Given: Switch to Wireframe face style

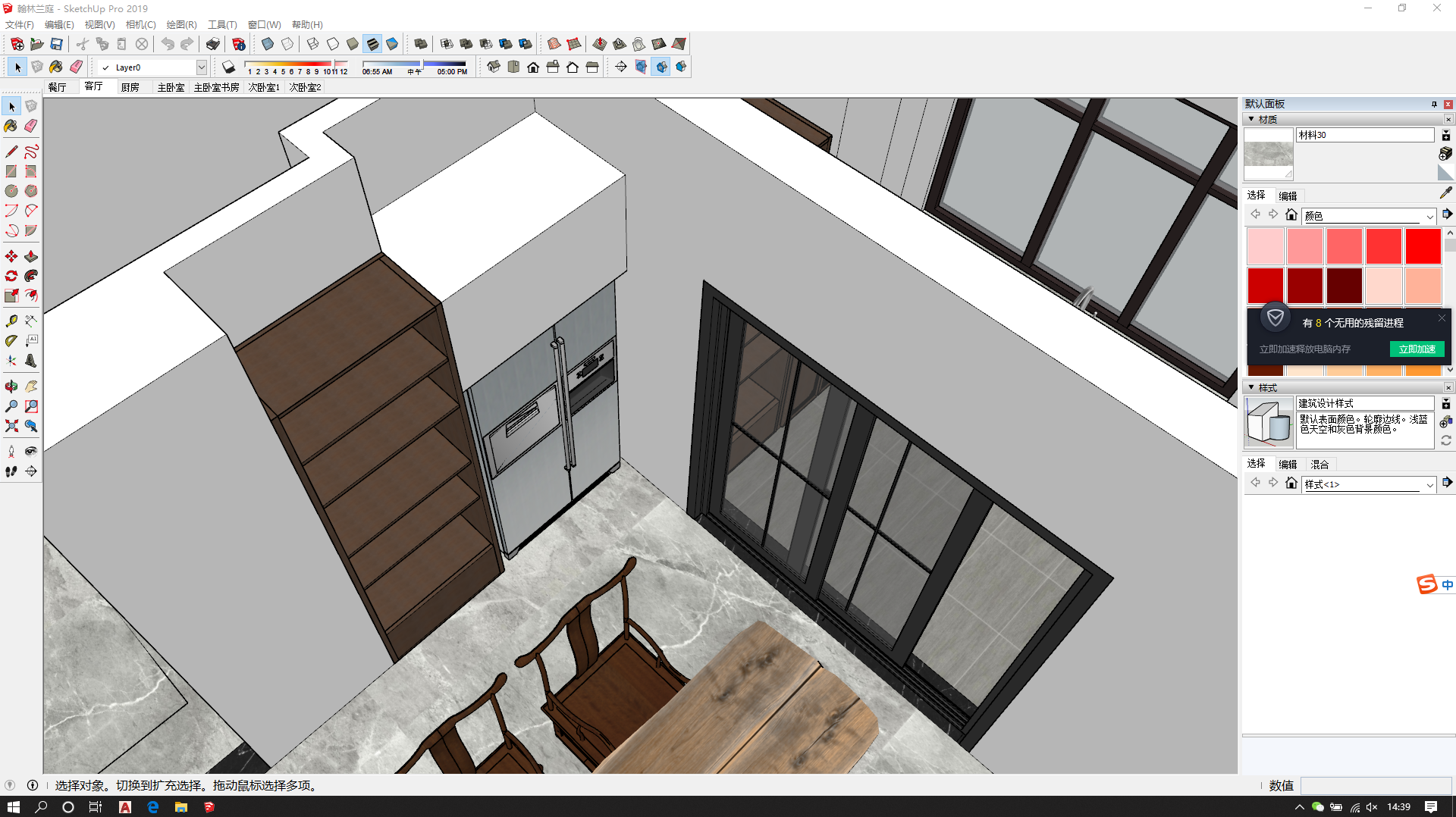Looking at the screenshot, I should [x=313, y=44].
